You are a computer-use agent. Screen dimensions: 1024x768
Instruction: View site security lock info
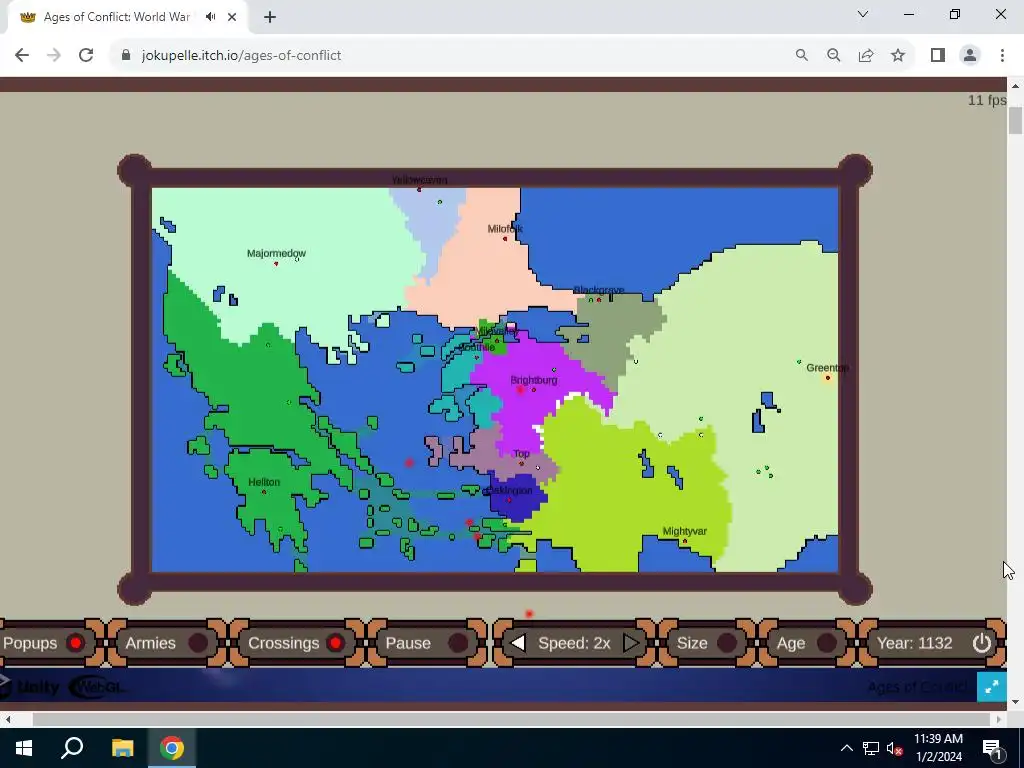[x=126, y=56]
